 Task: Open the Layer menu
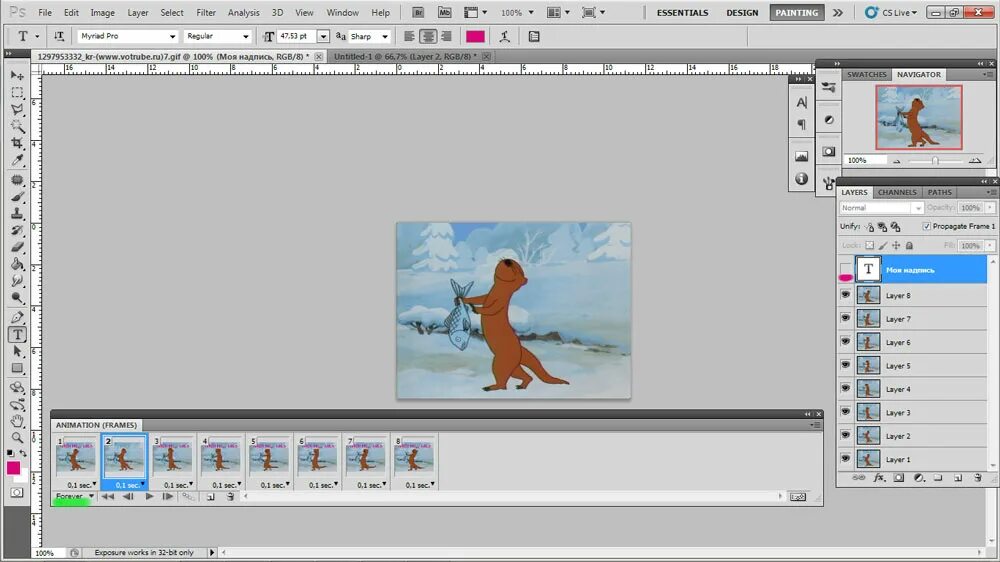point(138,12)
